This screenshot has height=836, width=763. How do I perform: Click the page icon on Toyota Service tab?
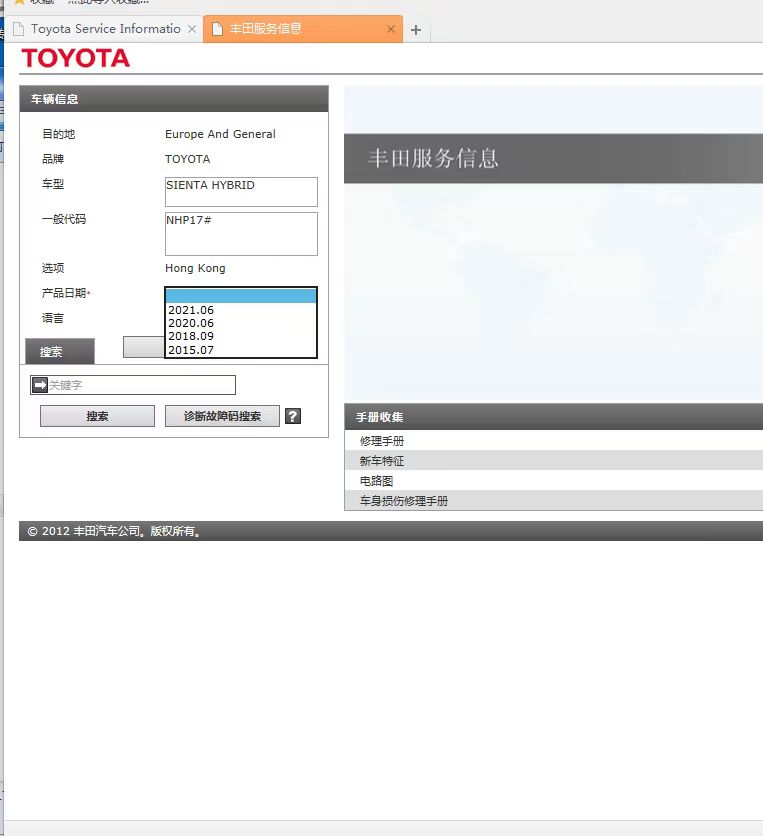[19, 29]
